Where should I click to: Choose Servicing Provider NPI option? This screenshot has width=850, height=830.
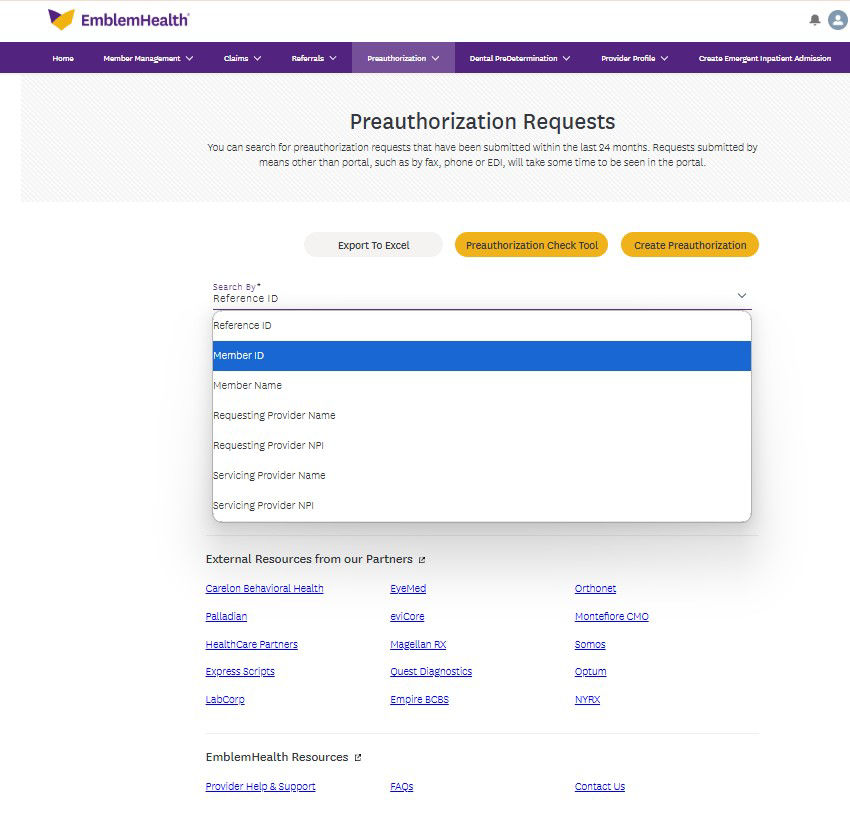click(x=482, y=505)
